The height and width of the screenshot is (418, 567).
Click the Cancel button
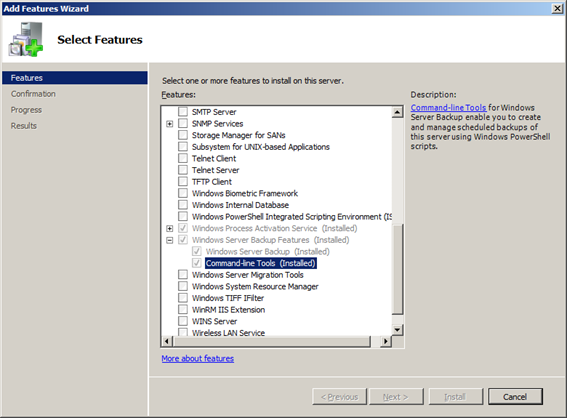pyautogui.click(x=515, y=397)
